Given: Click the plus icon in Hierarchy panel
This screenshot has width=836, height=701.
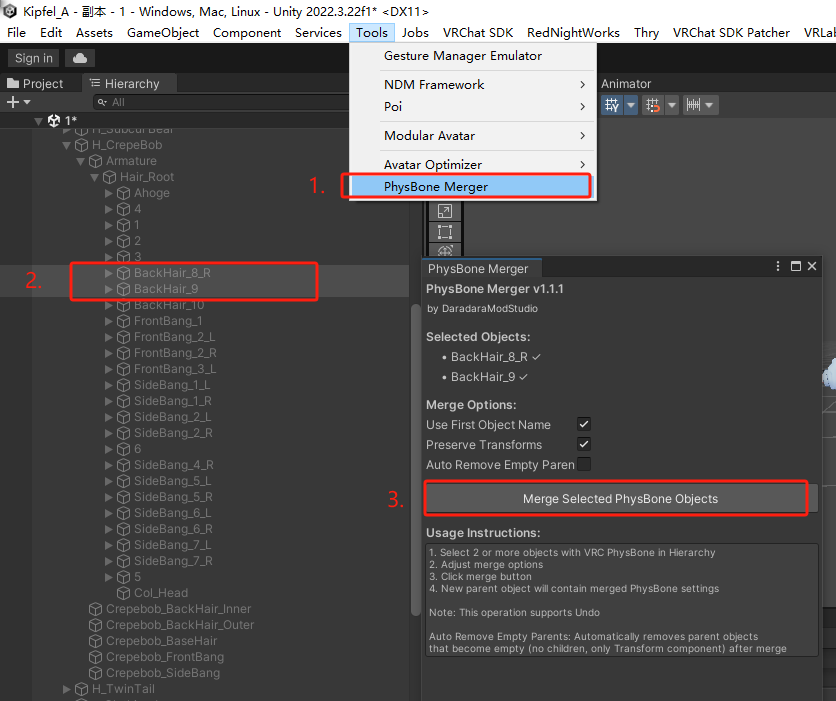Looking at the screenshot, I should pyautogui.click(x=11, y=101).
